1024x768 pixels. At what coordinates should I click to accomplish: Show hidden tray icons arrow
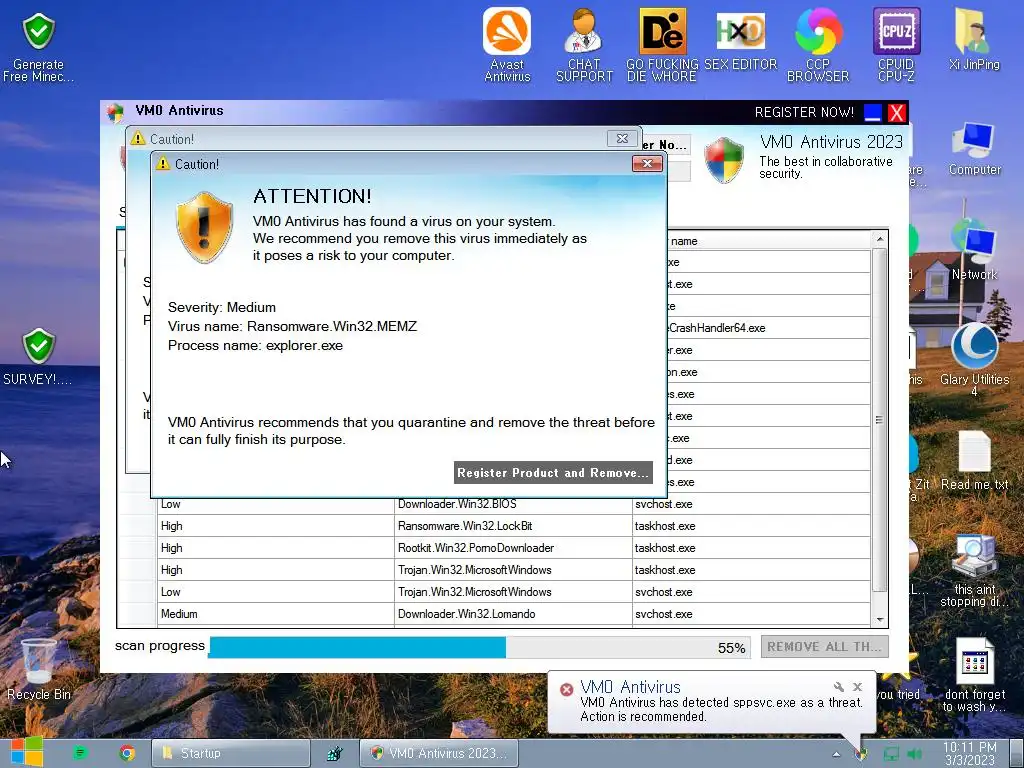point(836,754)
